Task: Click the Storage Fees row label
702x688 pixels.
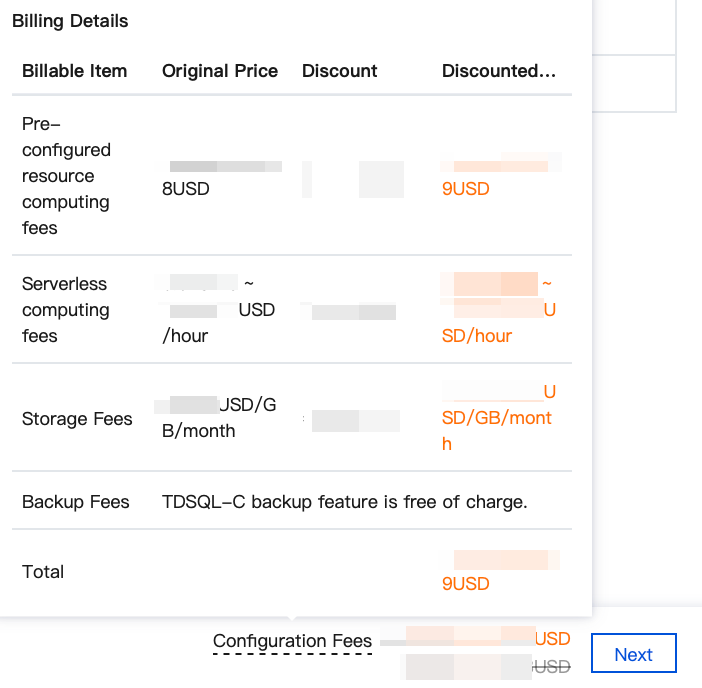Action: [77, 419]
